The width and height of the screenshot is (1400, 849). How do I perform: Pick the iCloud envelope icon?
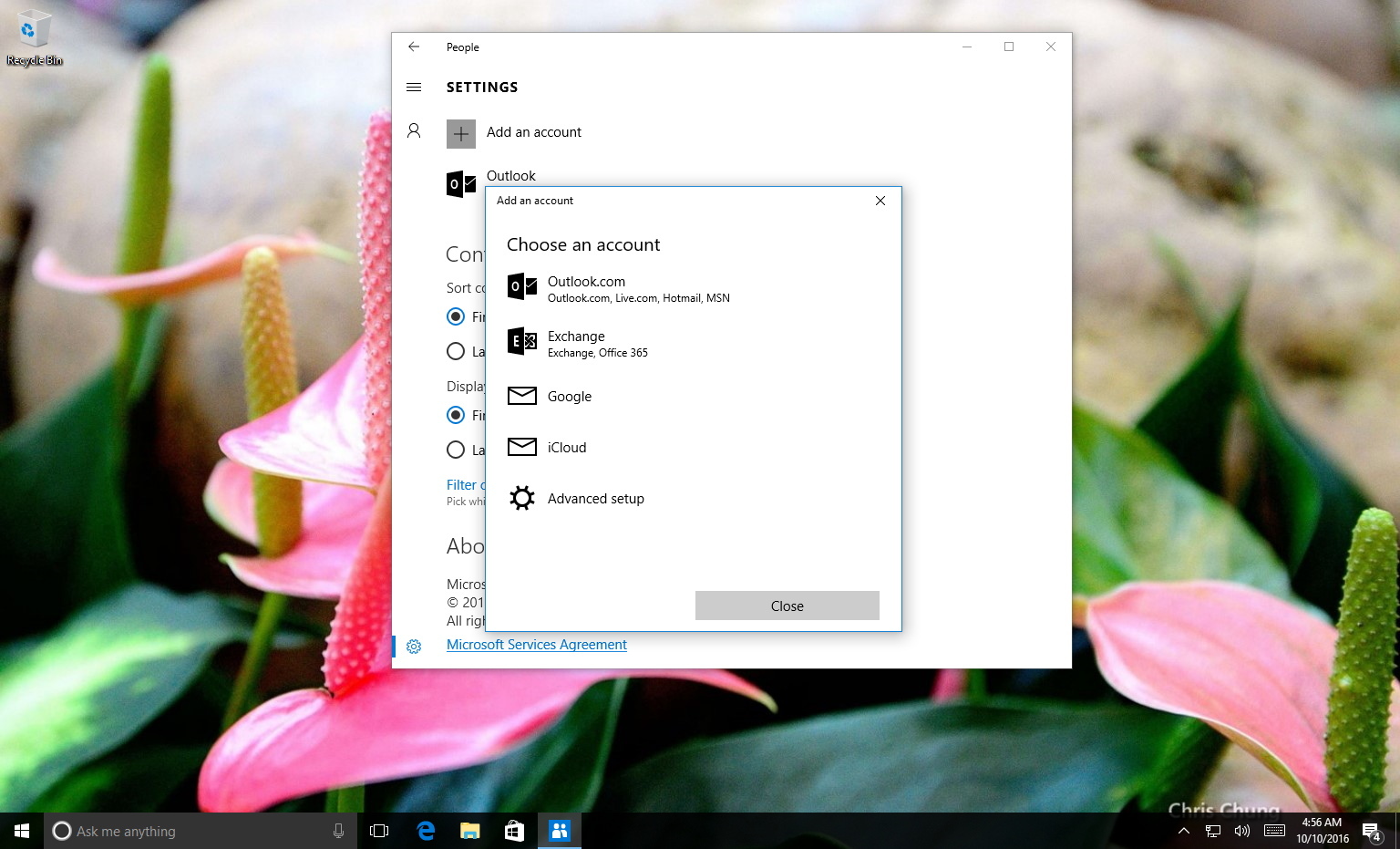[521, 447]
